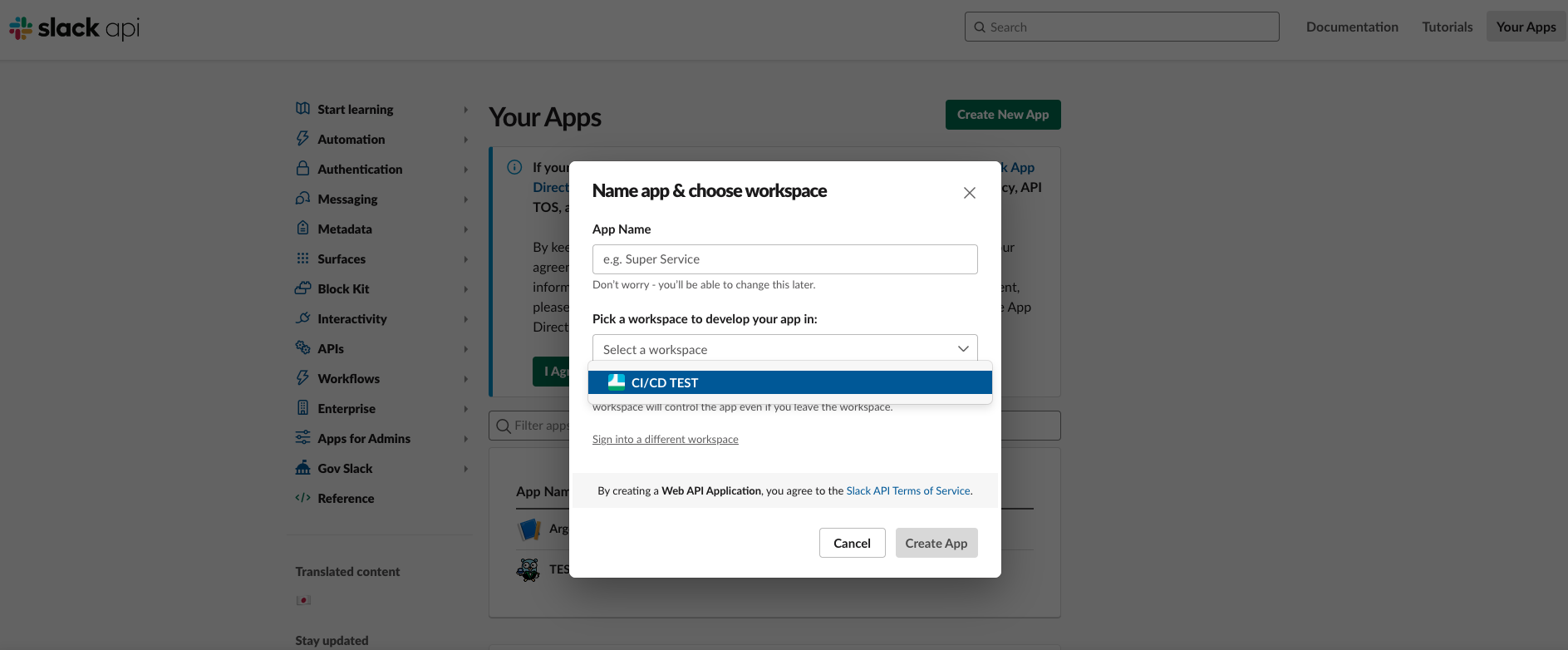The height and width of the screenshot is (650, 1568).
Task: Click the Slack API logo
Action: point(74,27)
